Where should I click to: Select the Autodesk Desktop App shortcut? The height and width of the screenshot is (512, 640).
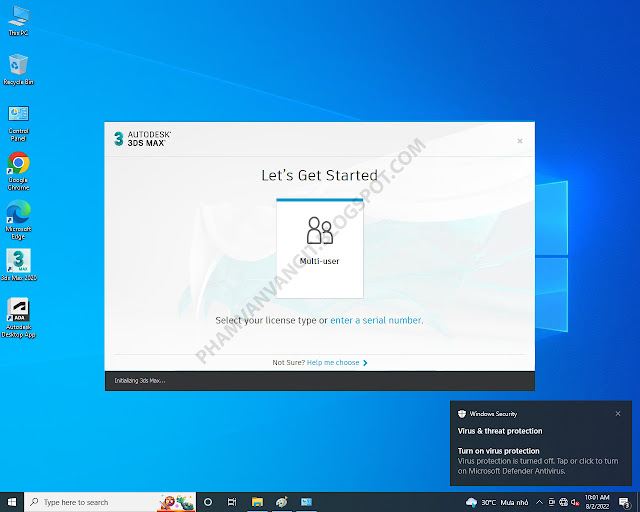tap(18, 318)
